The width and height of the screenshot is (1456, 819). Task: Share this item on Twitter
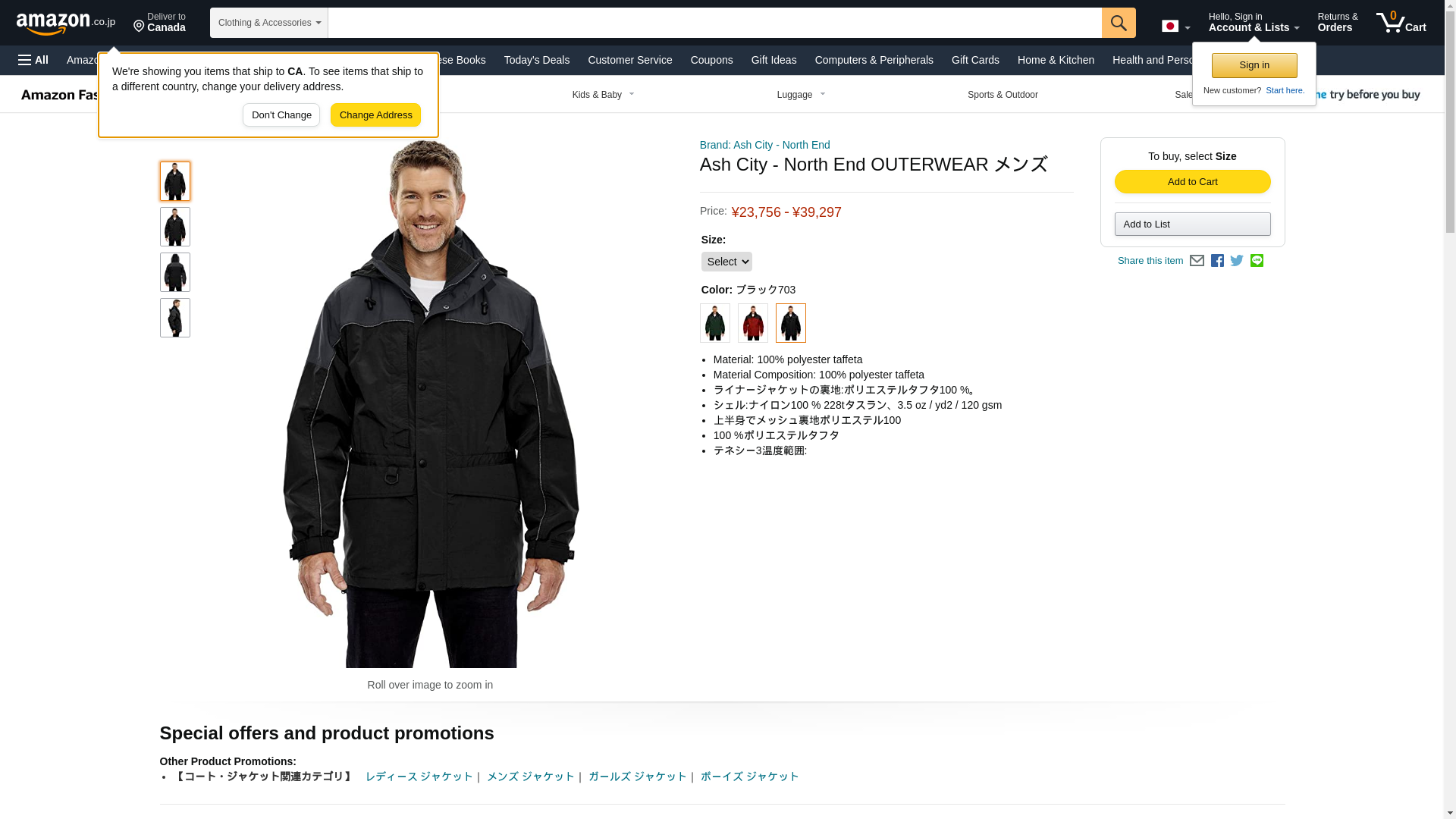(1237, 261)
